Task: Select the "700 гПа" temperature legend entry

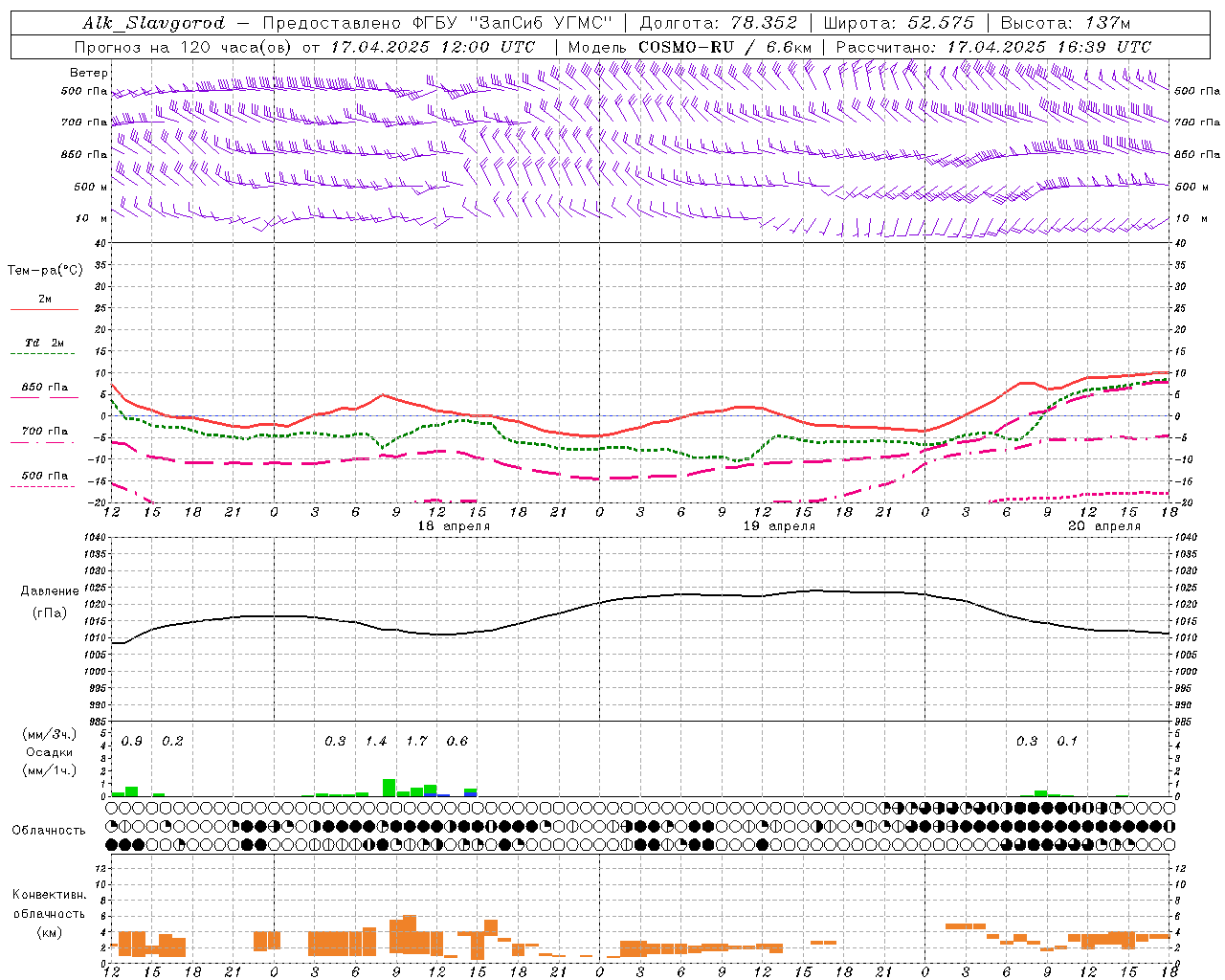Action: pyautogui.click(x=45, y=432)
